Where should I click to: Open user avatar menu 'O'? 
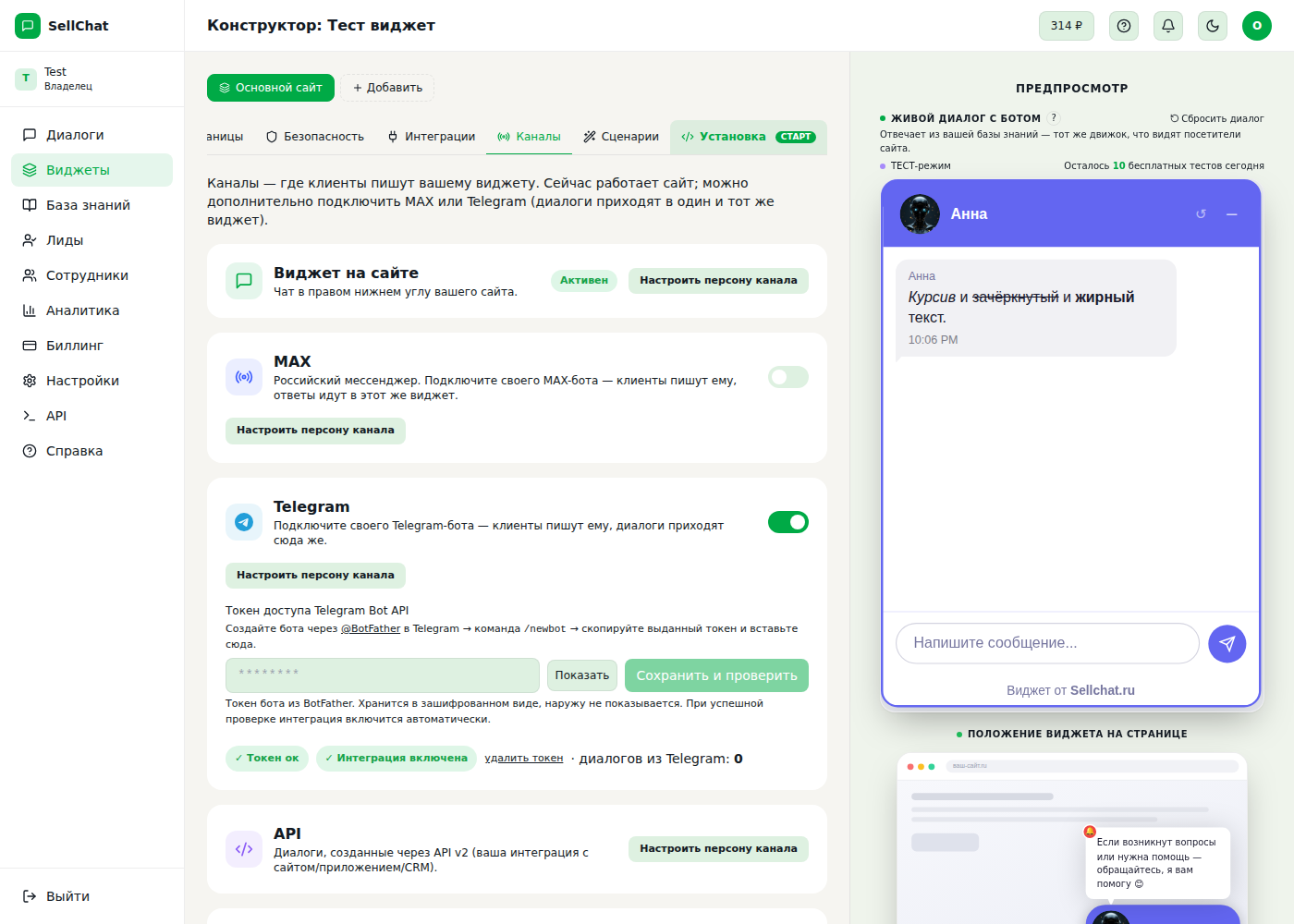1257,26
